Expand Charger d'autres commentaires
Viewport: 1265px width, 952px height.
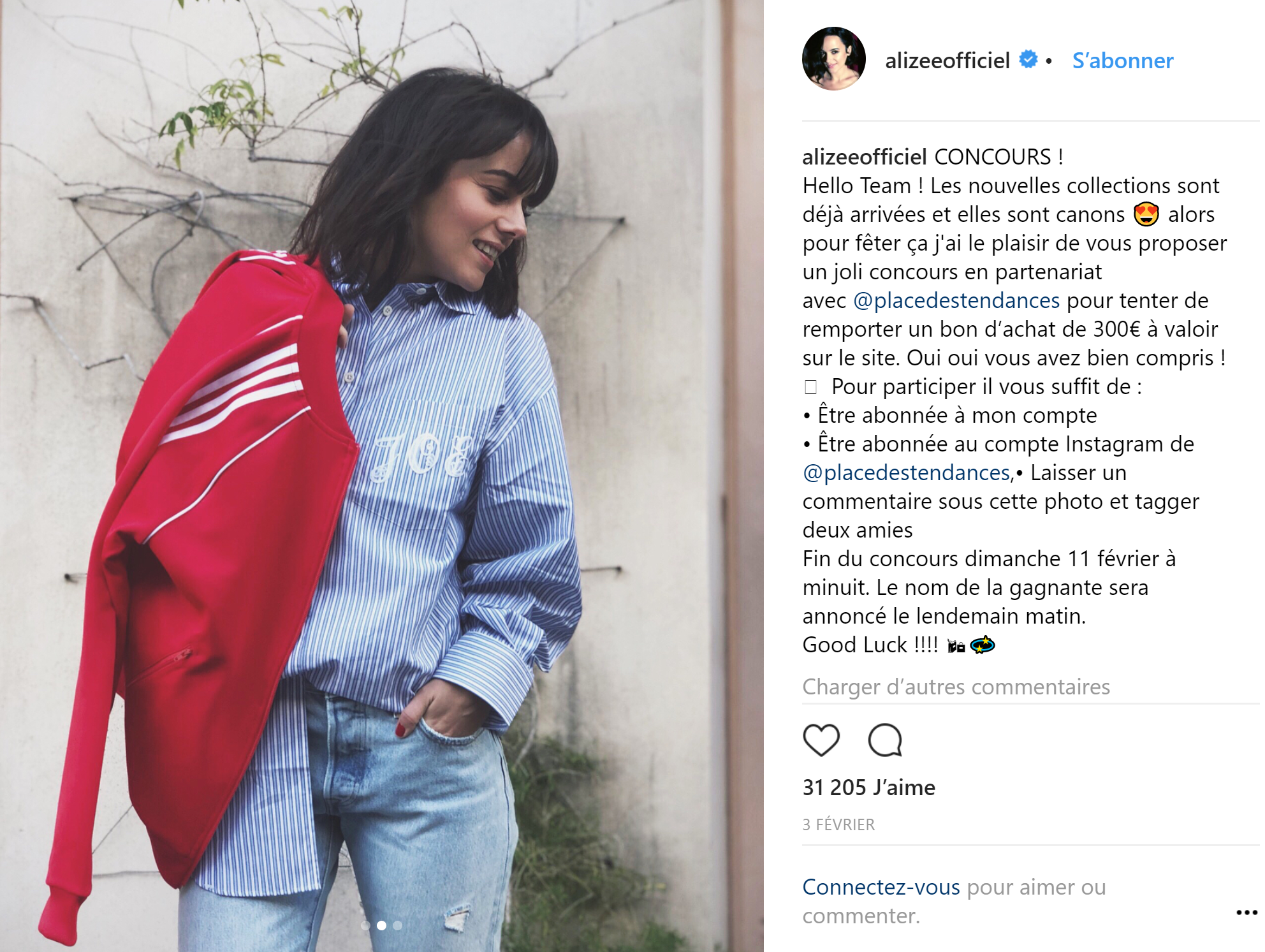click(956, 687)
